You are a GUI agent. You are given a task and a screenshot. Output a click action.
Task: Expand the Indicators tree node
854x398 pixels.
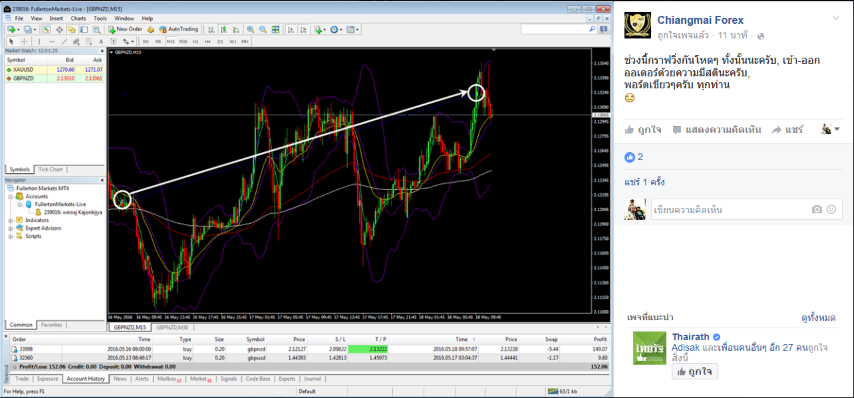[x=11, y=221]
